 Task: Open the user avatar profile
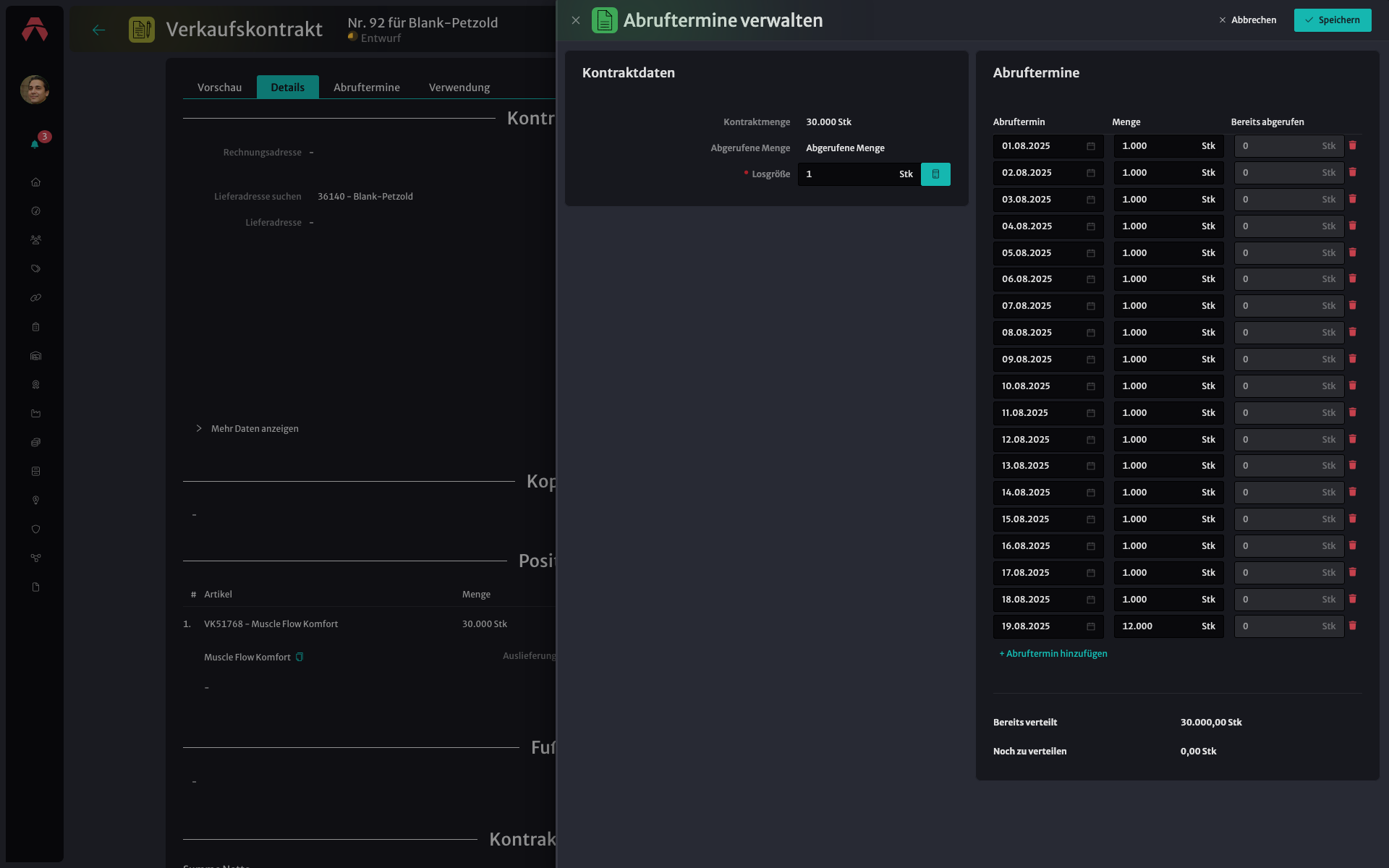[x=35, y=90]
